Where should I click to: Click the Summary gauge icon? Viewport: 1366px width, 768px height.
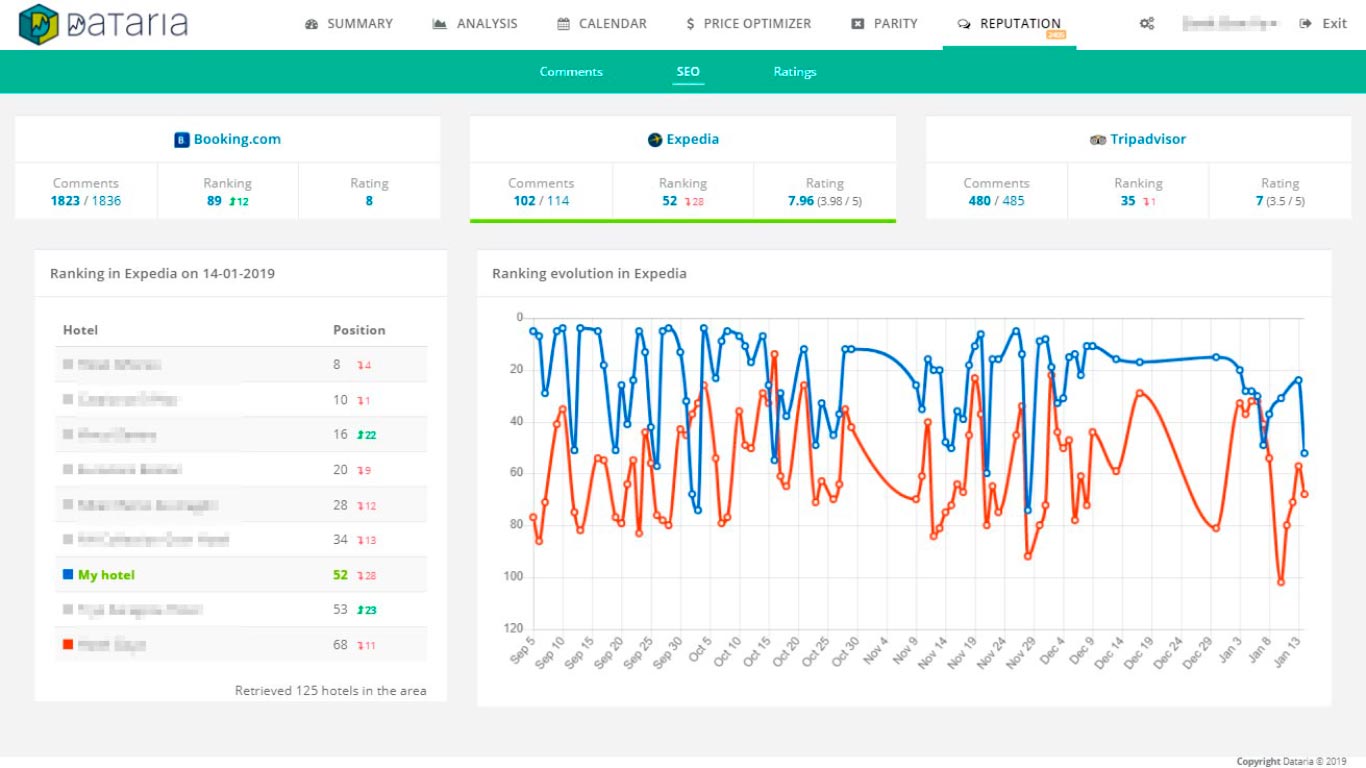(311, 24)
